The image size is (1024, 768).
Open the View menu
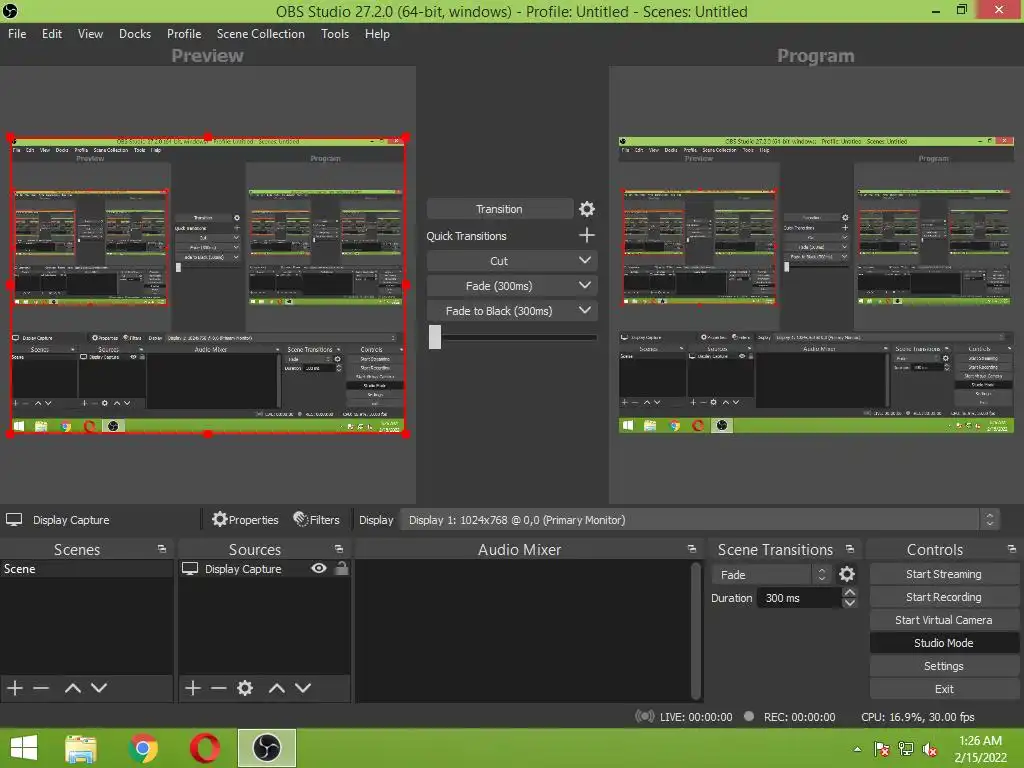[x=90, y=34]
